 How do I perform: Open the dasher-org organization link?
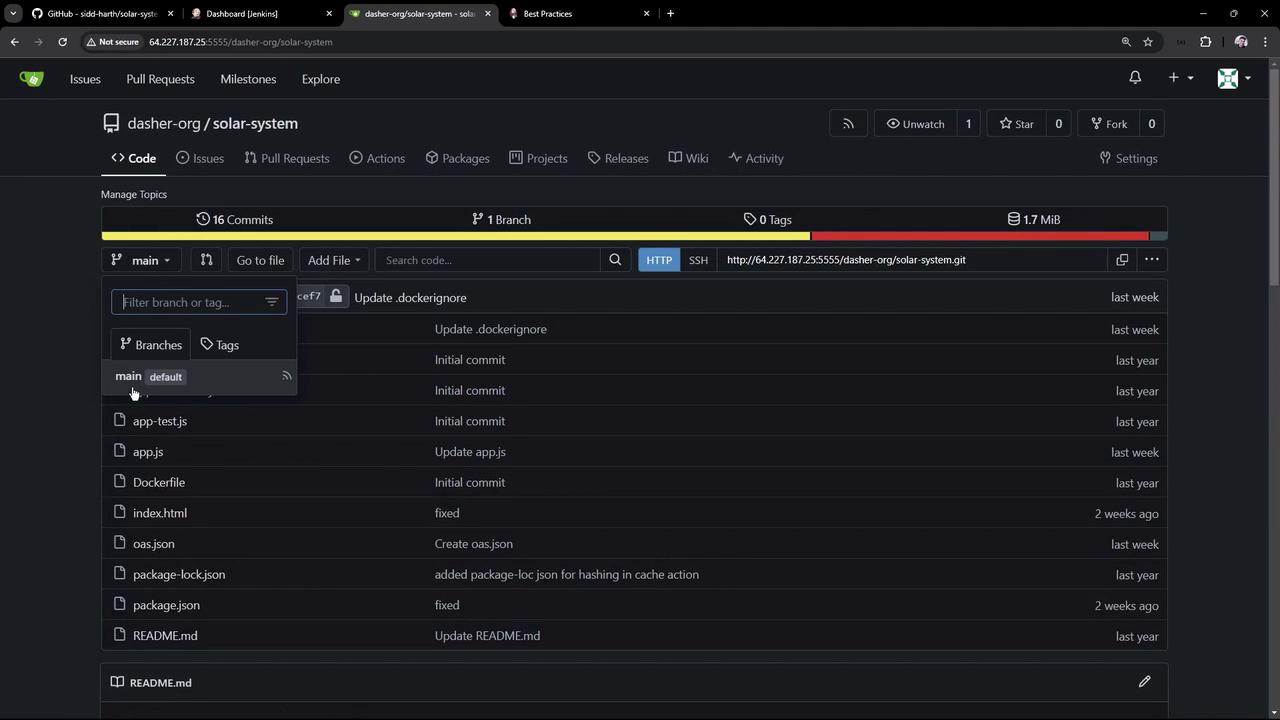[164, 123]
